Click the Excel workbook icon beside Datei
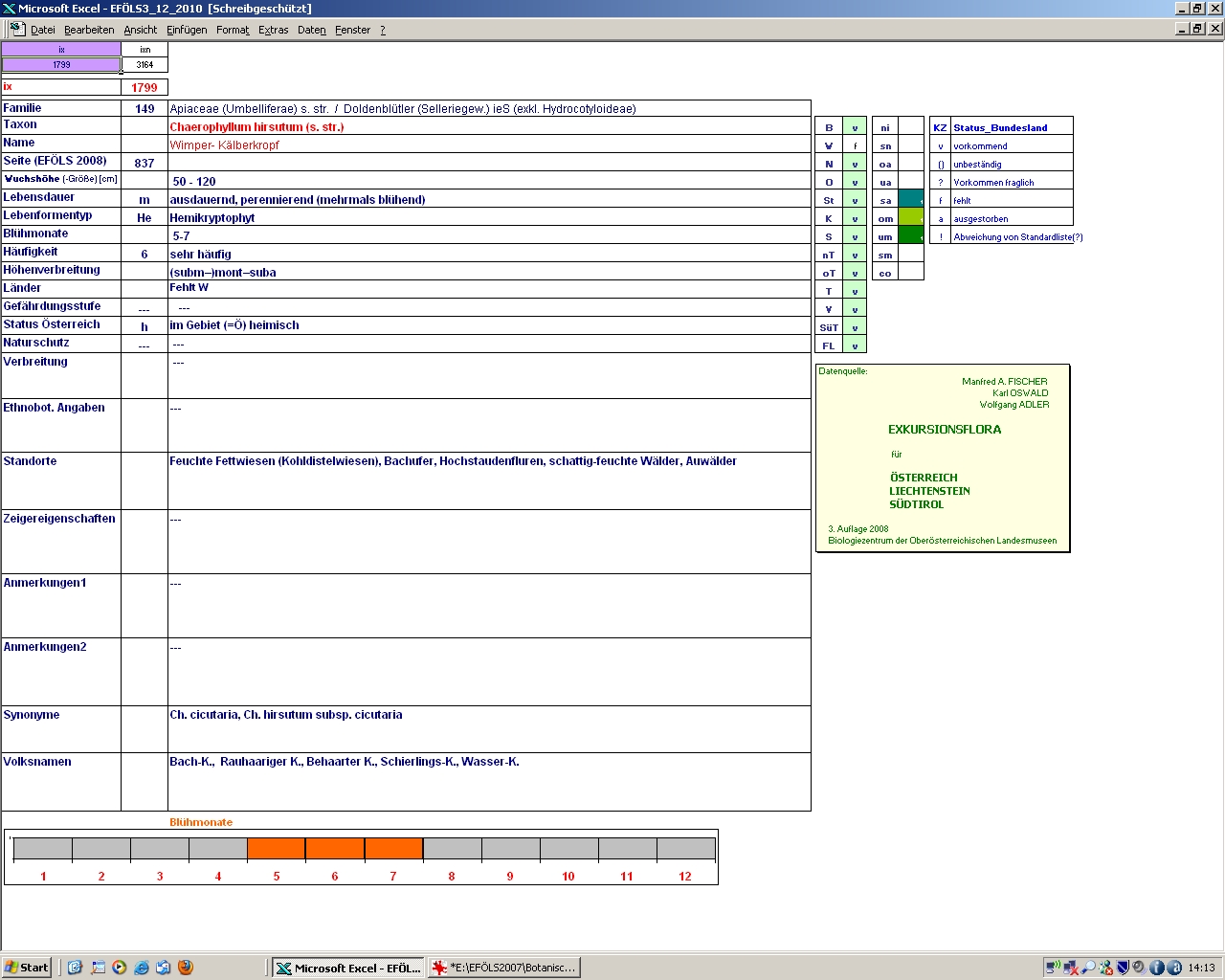 pos(17,29)
